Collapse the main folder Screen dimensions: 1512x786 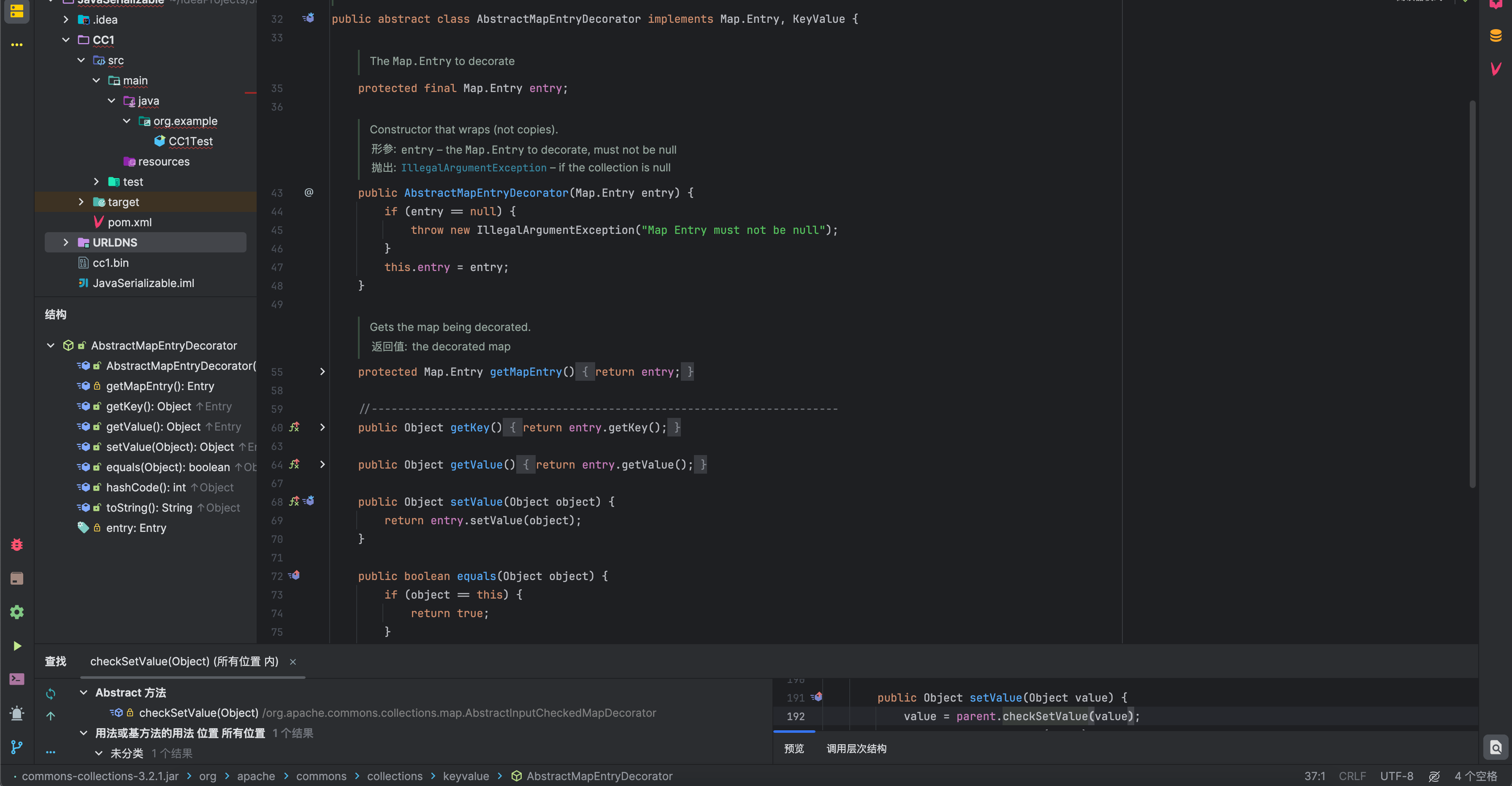[96, 80]
